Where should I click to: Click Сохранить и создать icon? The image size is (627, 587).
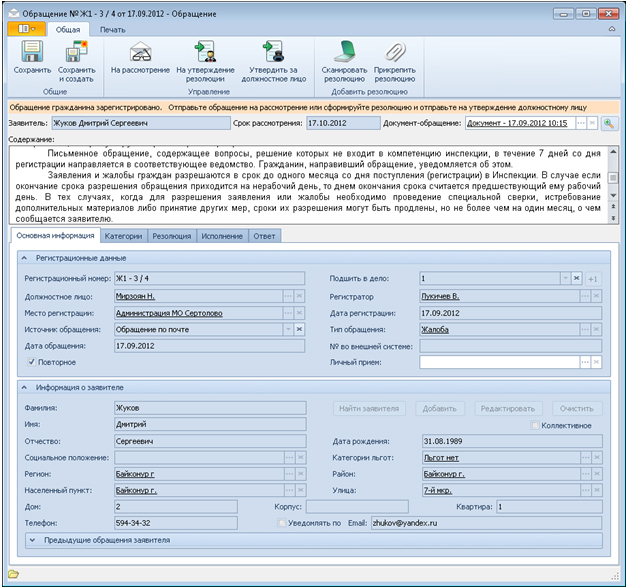[x=76, y=52]
